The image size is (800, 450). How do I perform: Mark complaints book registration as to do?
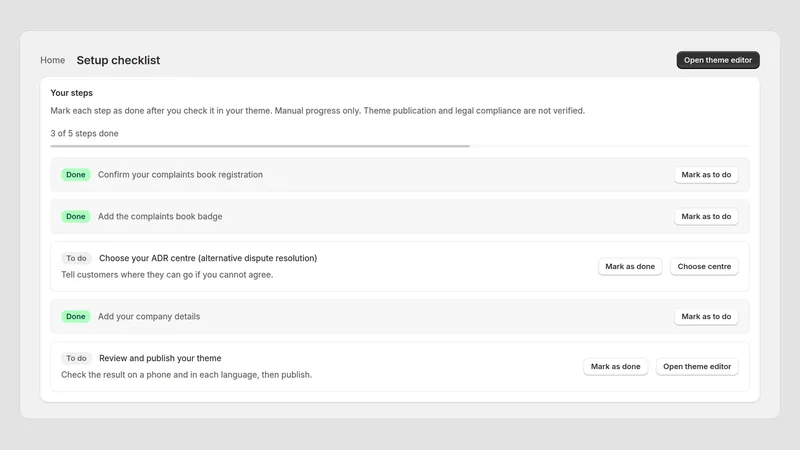coord(706,174)
